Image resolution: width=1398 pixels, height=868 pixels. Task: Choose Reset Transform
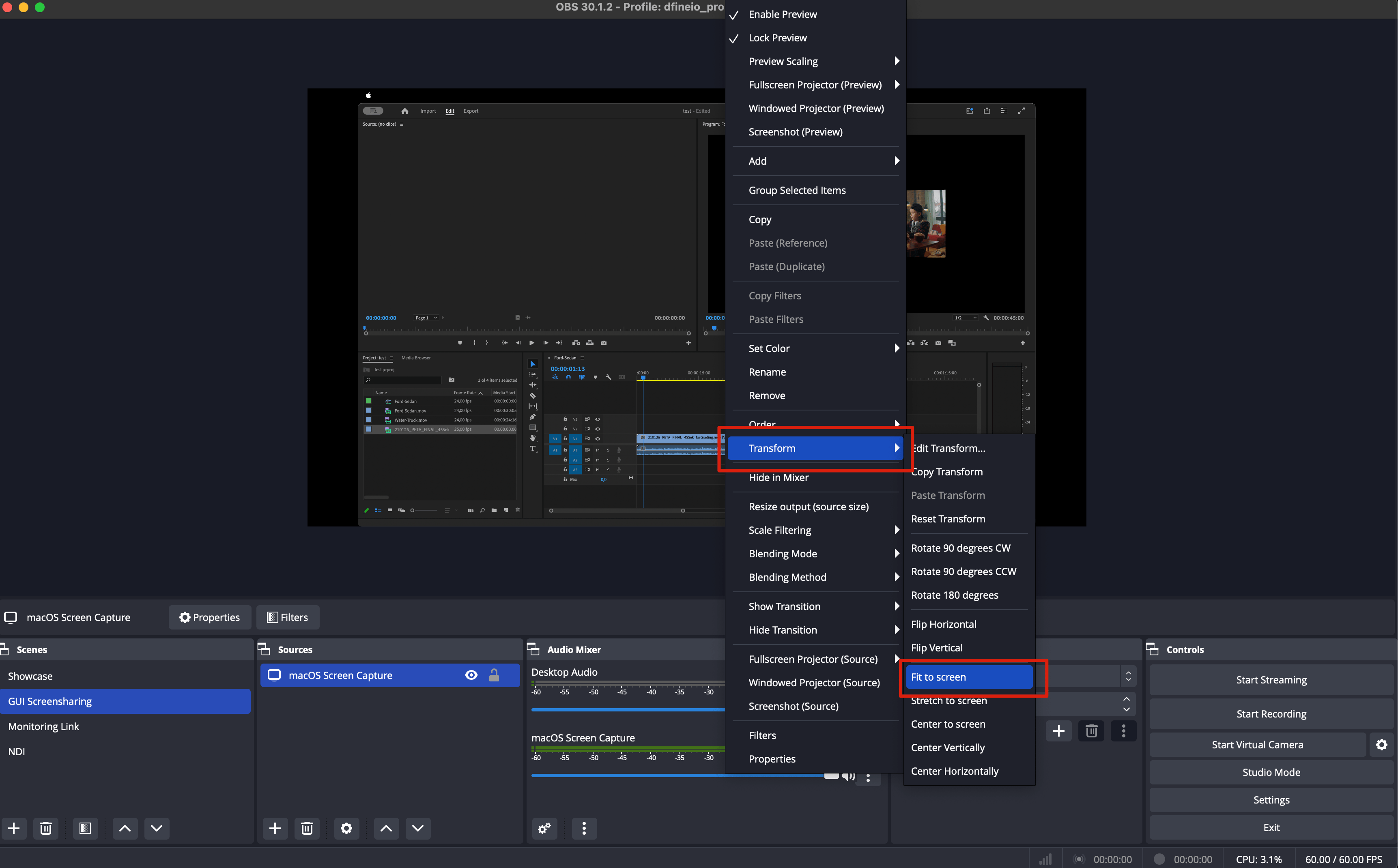(969, 519)
